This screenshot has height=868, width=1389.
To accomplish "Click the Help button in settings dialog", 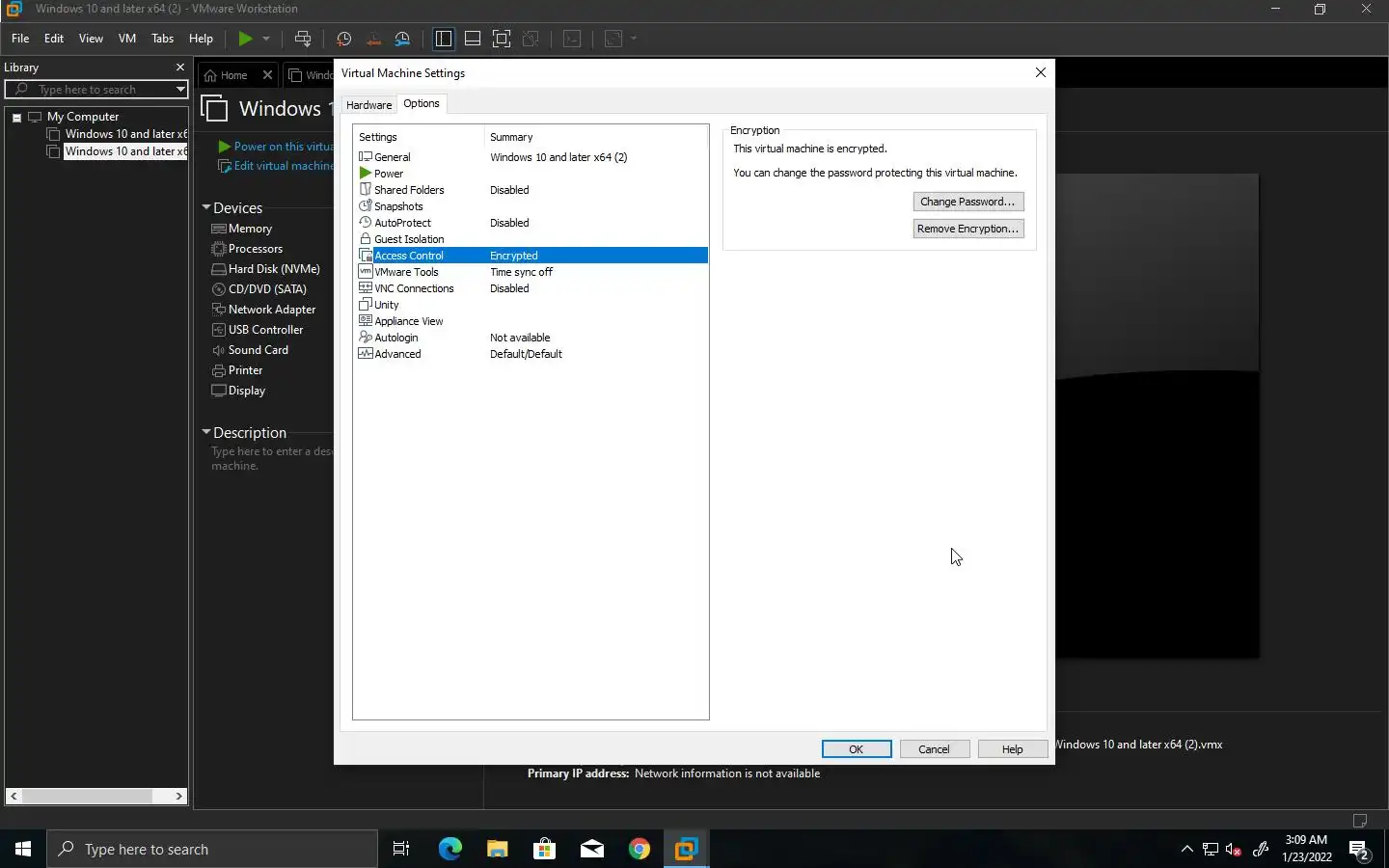I will coord(1012,749).
